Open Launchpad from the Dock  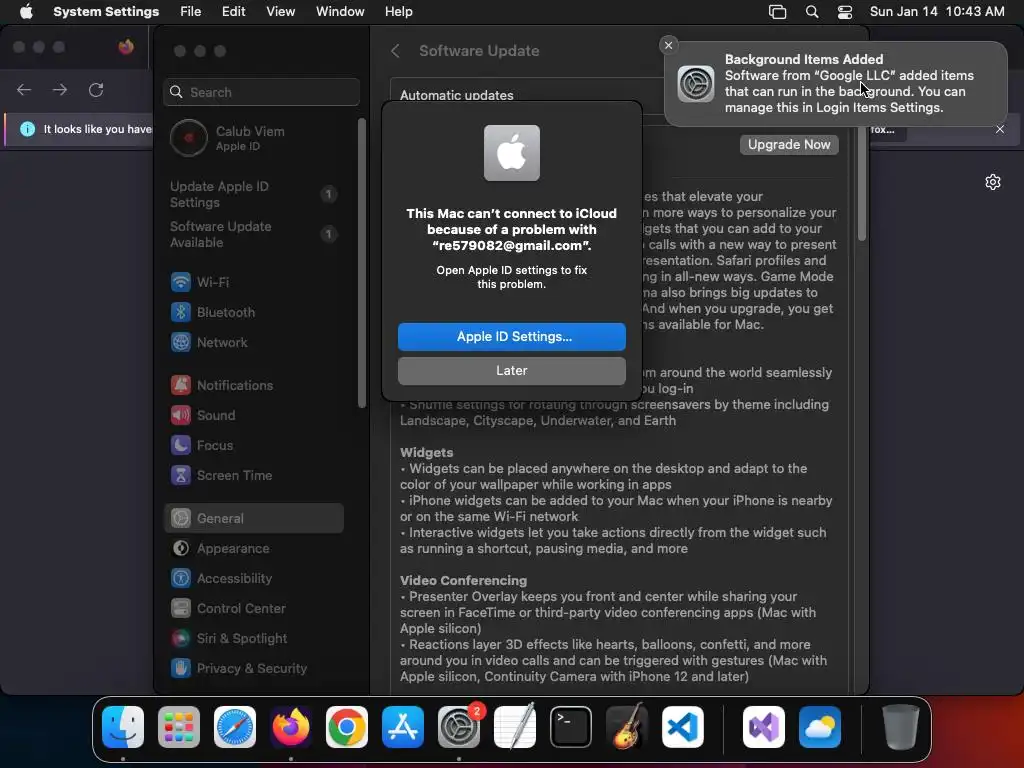179,727
